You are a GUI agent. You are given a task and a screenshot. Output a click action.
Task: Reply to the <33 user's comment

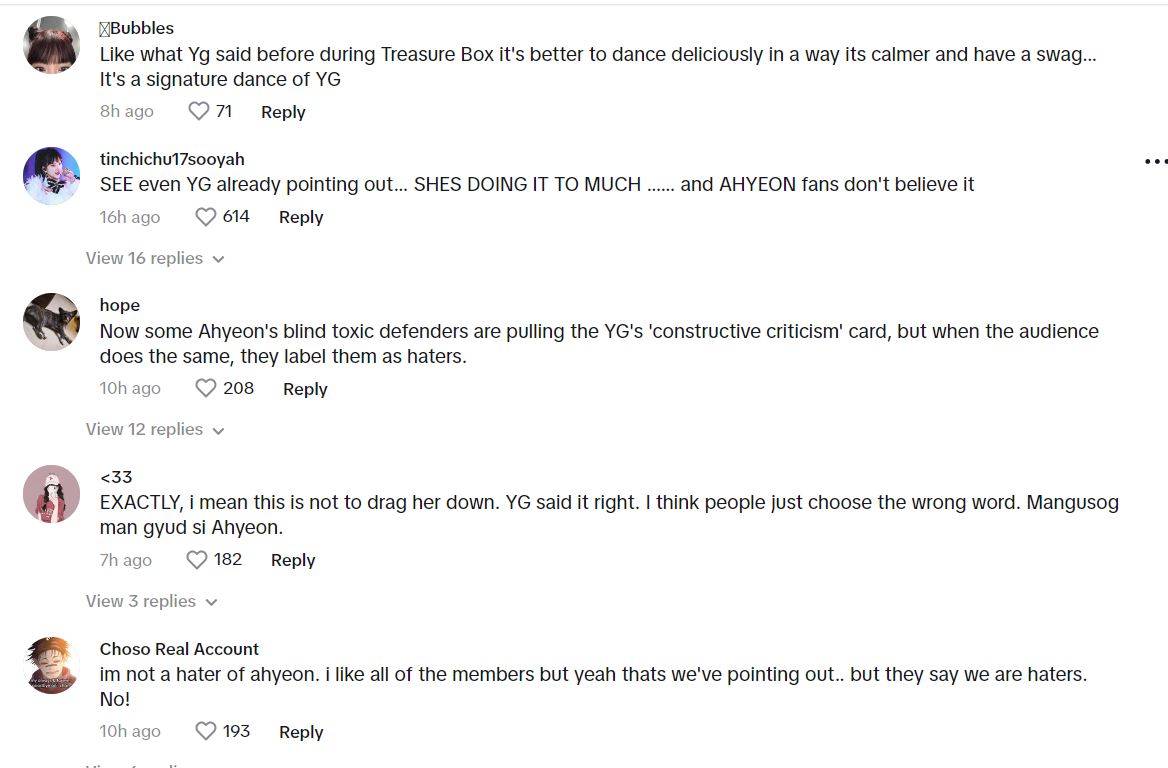tap(293, 560)
